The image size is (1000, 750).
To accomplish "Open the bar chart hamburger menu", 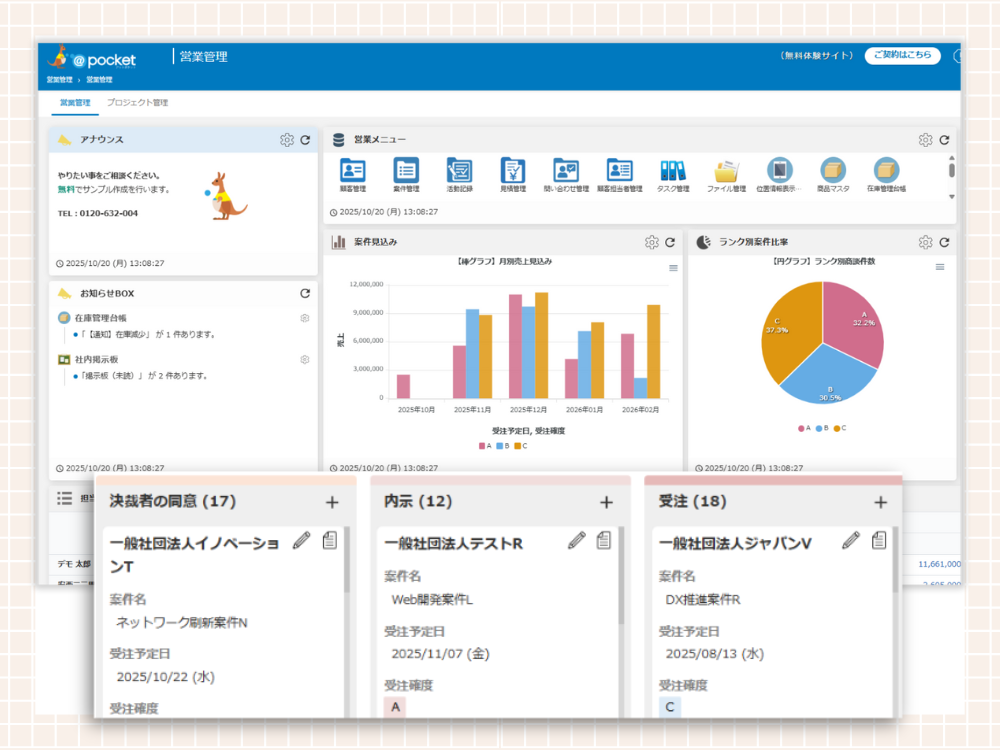I will (673, 267).
